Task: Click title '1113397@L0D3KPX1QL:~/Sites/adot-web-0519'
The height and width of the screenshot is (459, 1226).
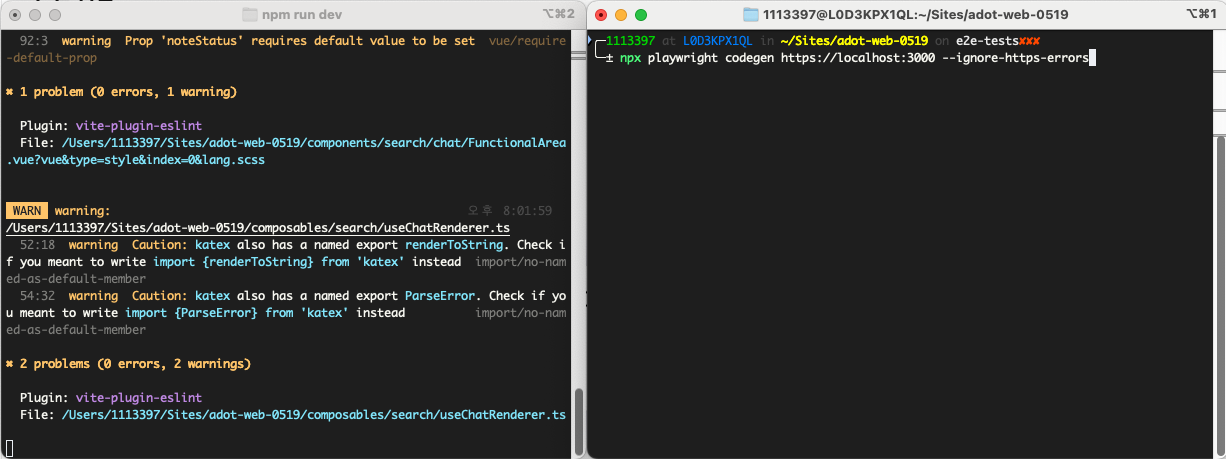Action: 915,15
